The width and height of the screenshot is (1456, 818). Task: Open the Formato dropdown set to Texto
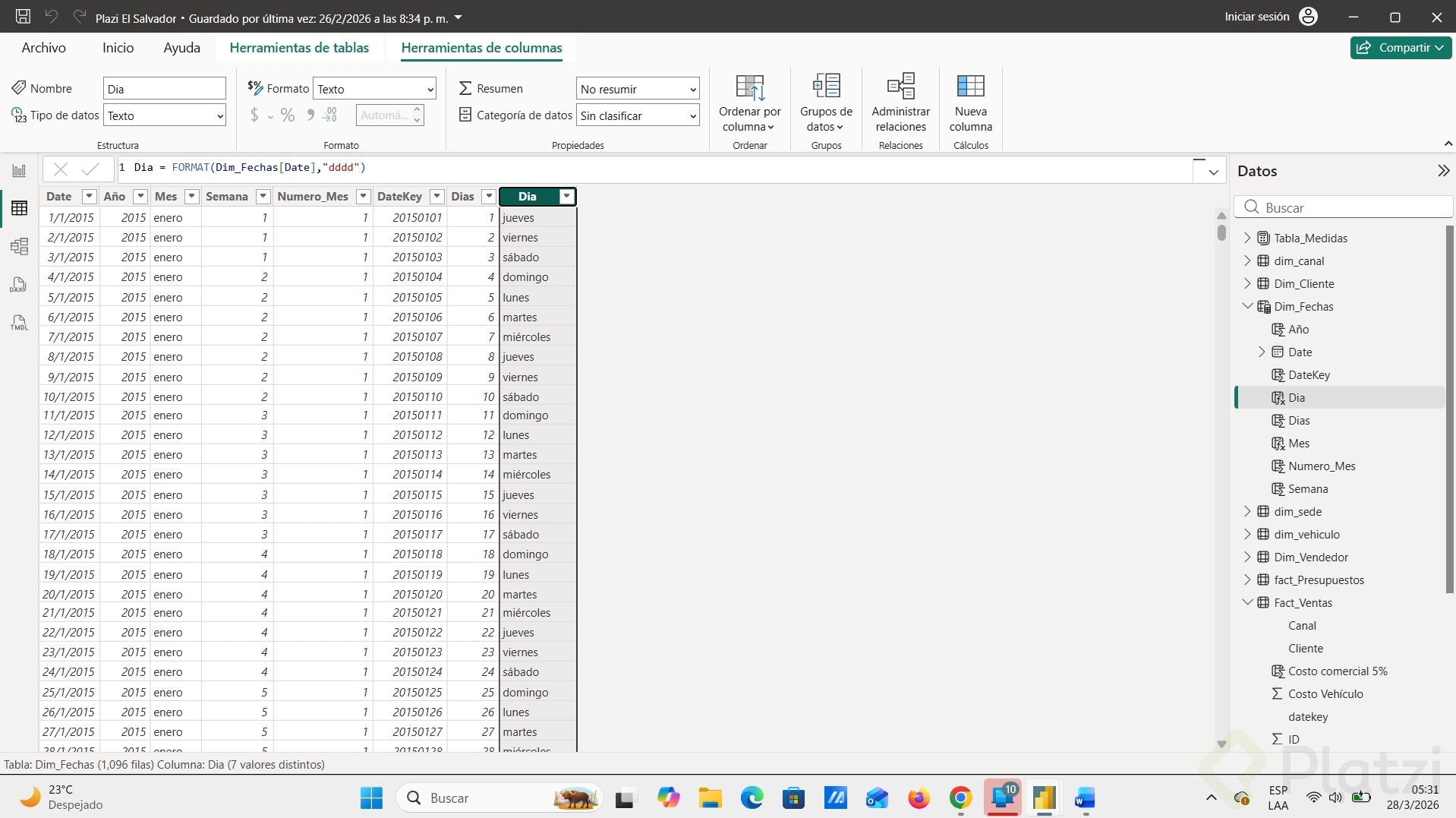pyautogui.click(x=375, y=89)
